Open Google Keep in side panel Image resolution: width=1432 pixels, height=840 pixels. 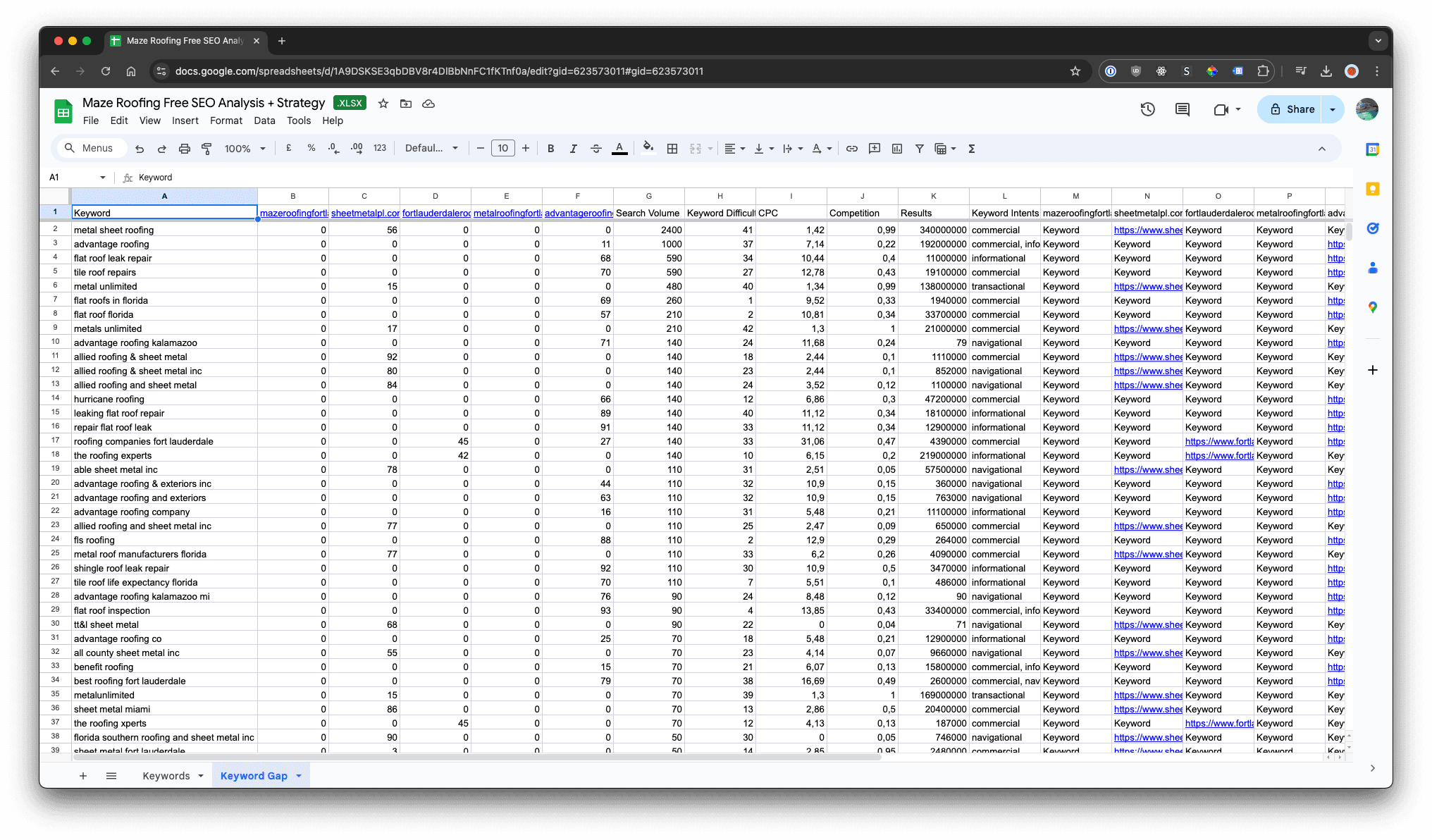pyautogui.click(x=1372, y=189)
